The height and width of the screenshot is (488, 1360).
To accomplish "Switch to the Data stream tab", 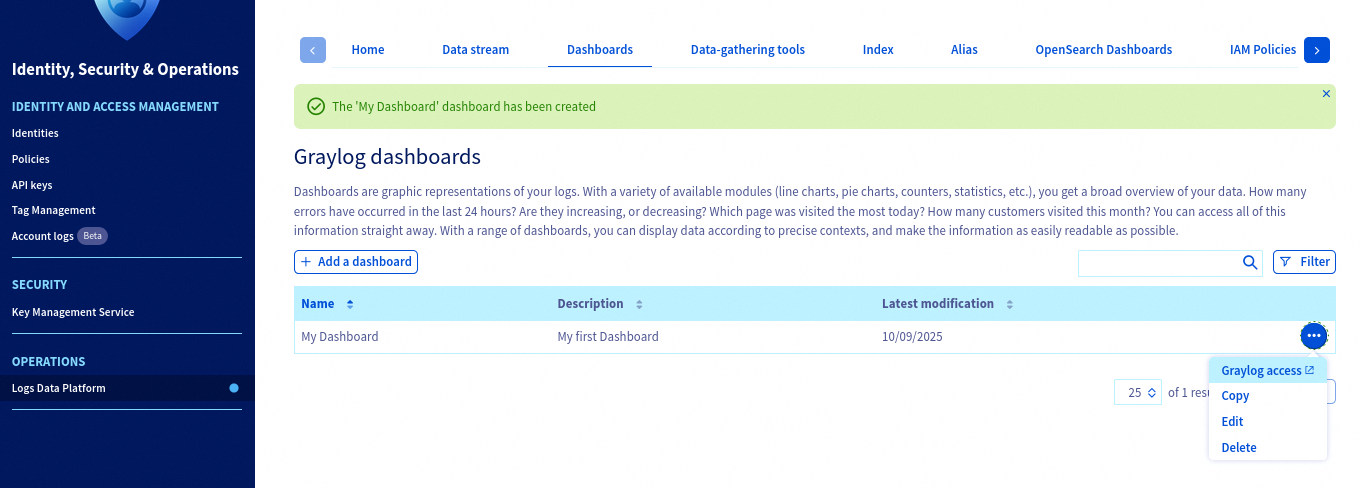I will click(x=476, y=49).
